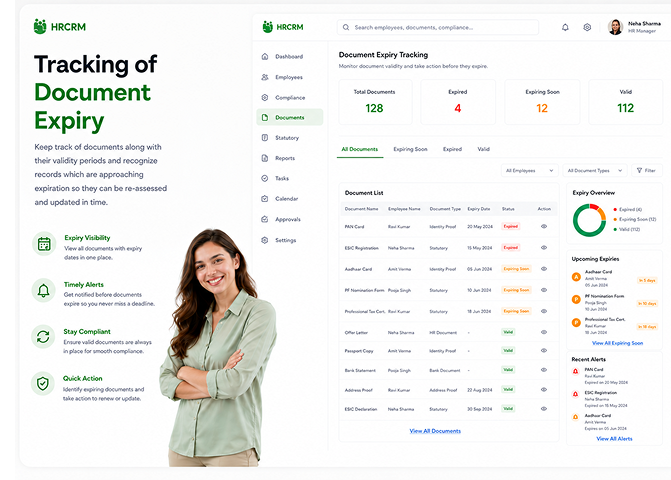This screenshot has width=671, height=480.
Task: Focus the search employees, documents field
Action: [x=438, y=27]
